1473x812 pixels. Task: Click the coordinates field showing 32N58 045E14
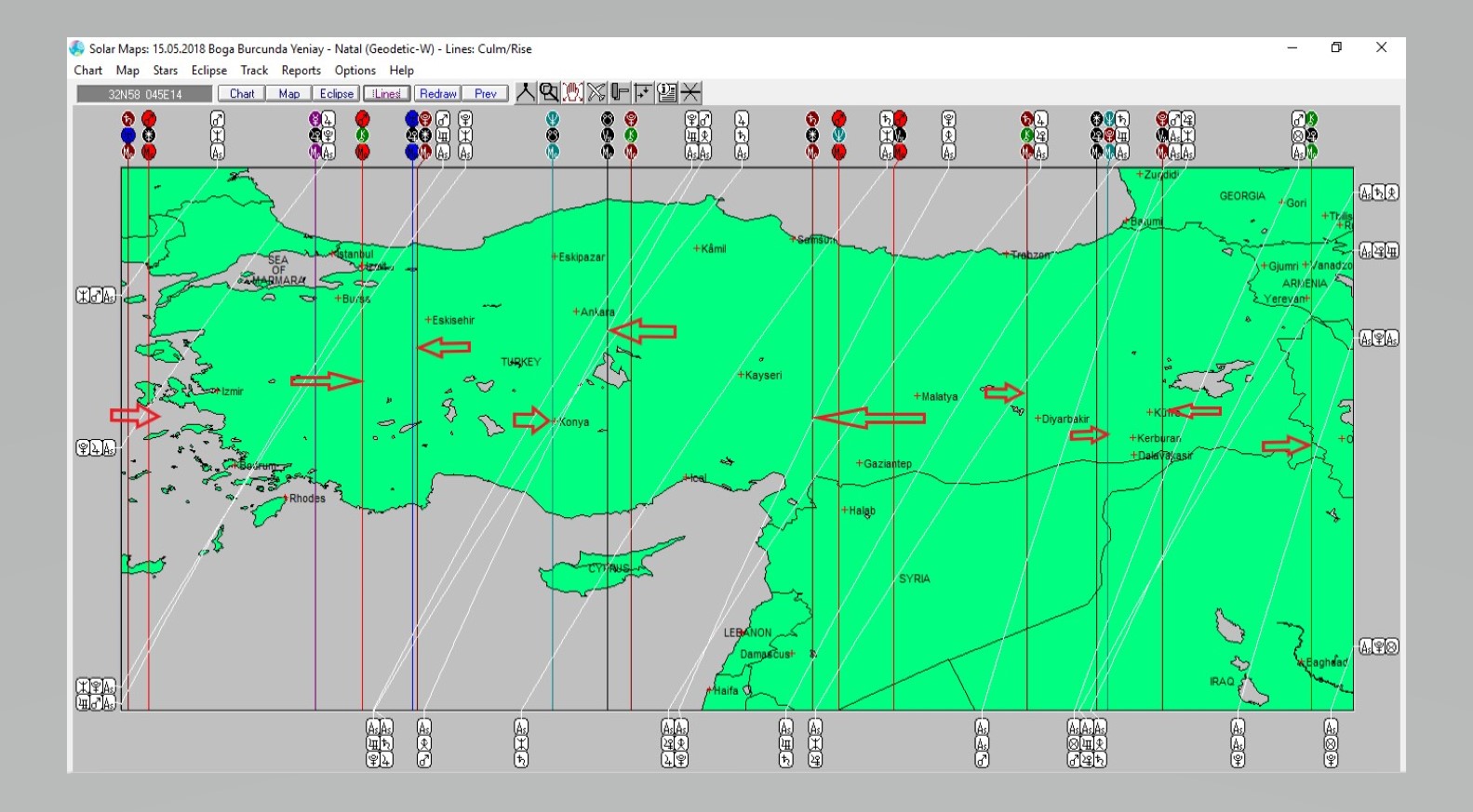(x=144, y=94)
